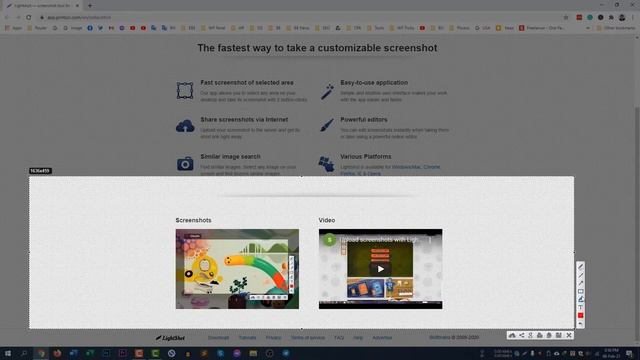
Task: Open the Other bookmarks folder
Action: point(616,28)
